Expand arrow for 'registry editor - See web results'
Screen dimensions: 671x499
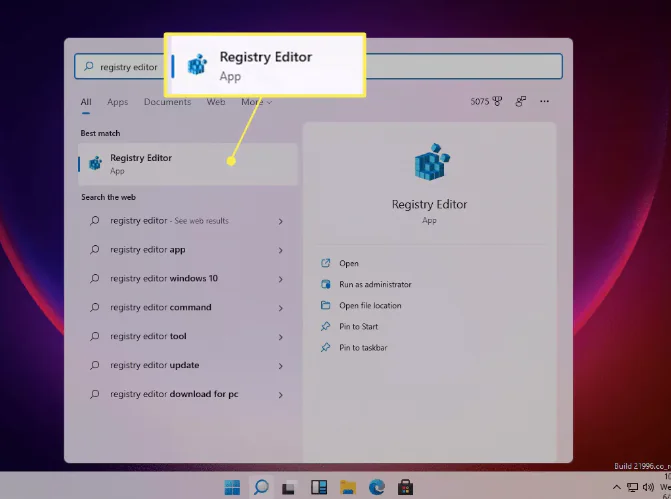[x=281, y=221]
